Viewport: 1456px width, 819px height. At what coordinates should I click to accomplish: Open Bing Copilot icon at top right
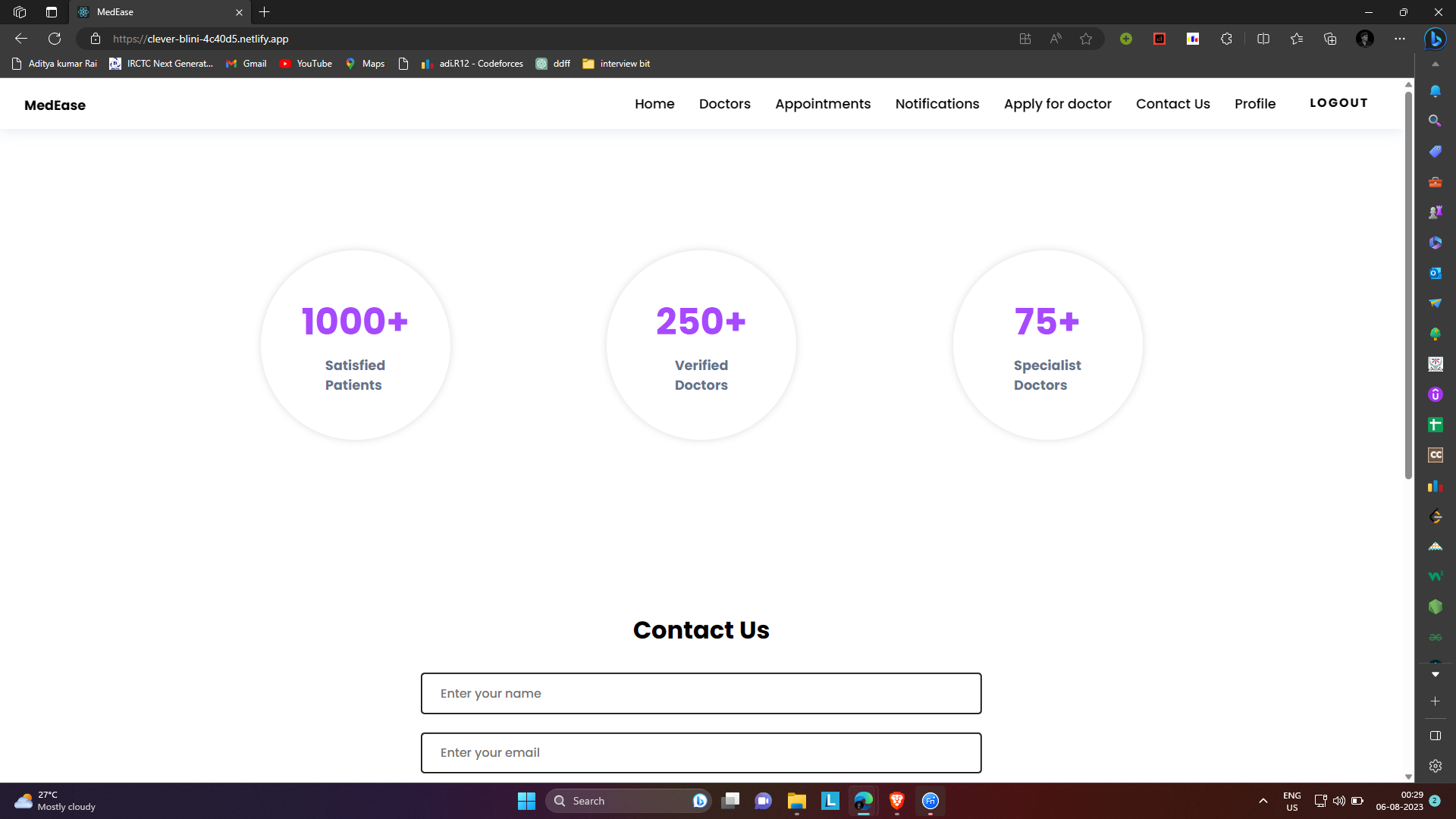1435,39
